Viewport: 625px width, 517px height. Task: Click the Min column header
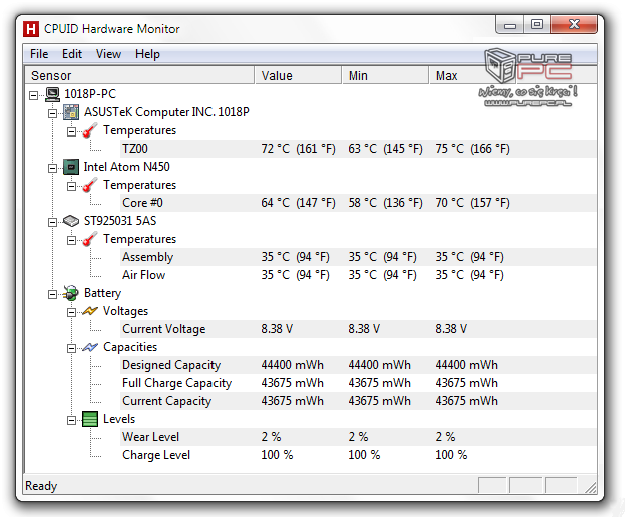pos(385,75)
